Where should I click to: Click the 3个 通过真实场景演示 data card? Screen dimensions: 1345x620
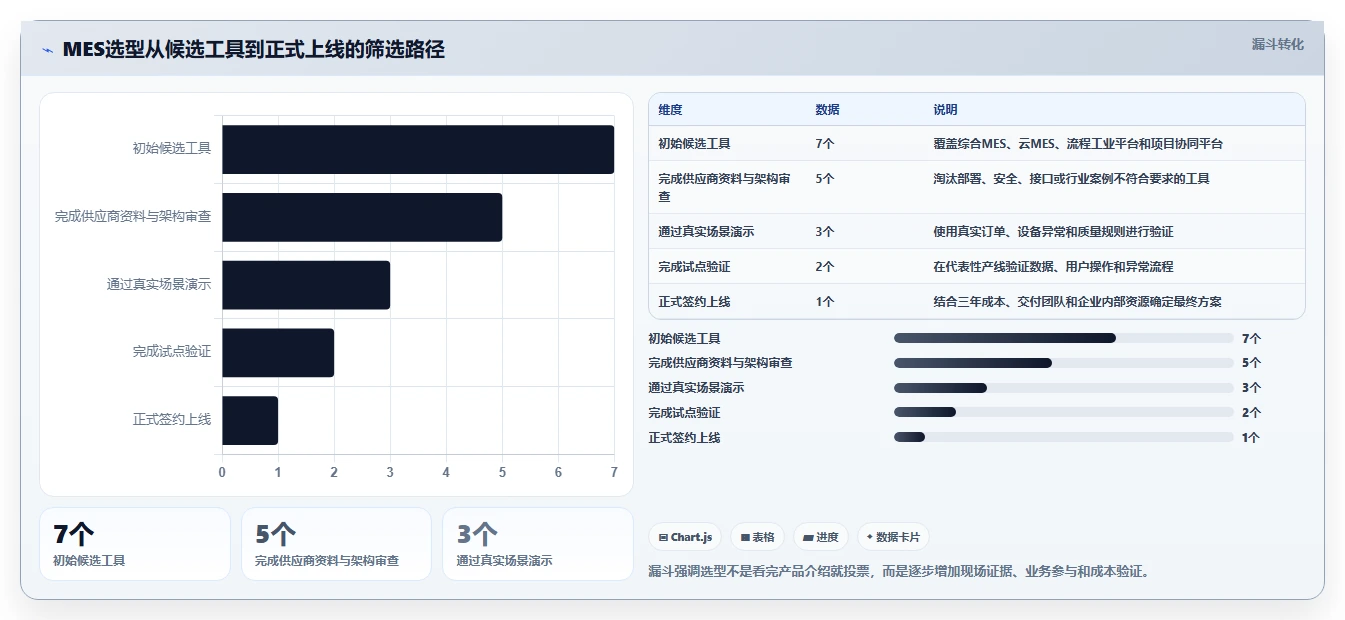tap(538, 544)
